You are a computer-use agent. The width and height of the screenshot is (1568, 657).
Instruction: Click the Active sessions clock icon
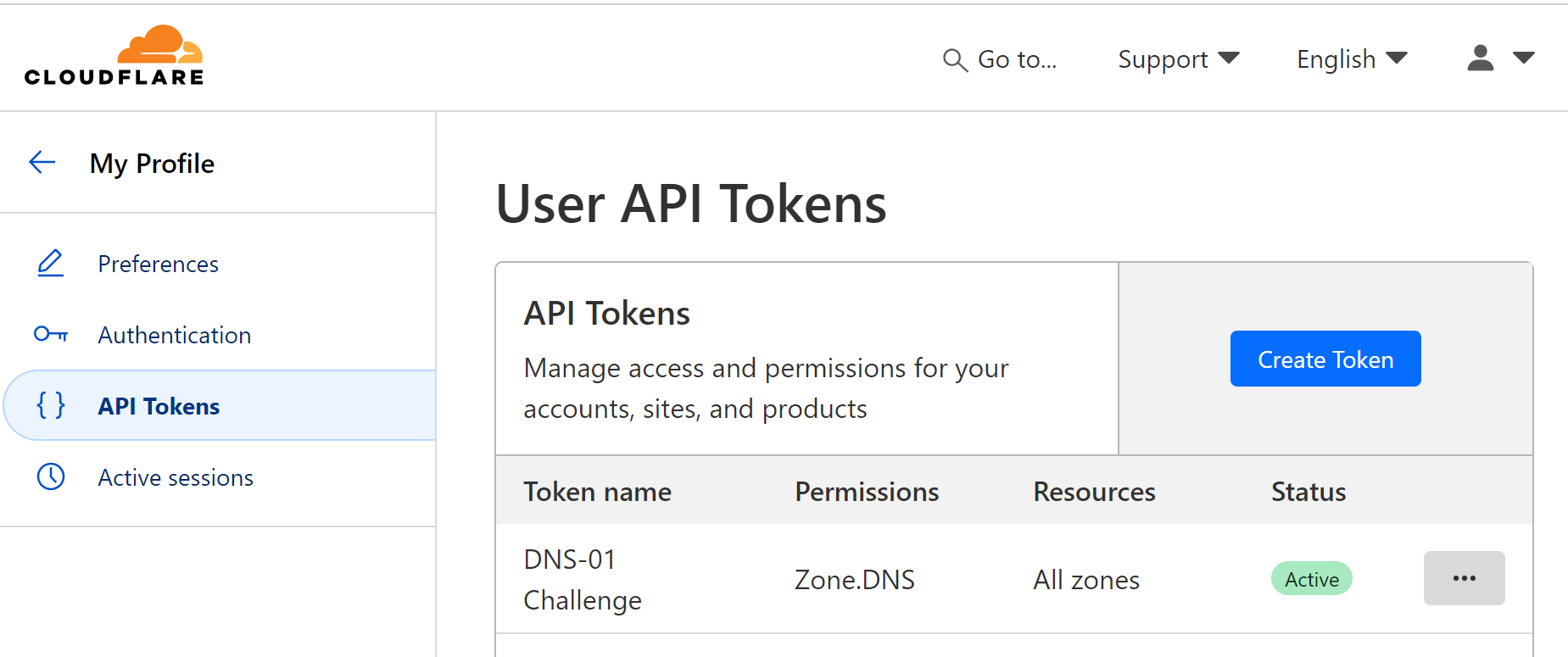[51, 476]
